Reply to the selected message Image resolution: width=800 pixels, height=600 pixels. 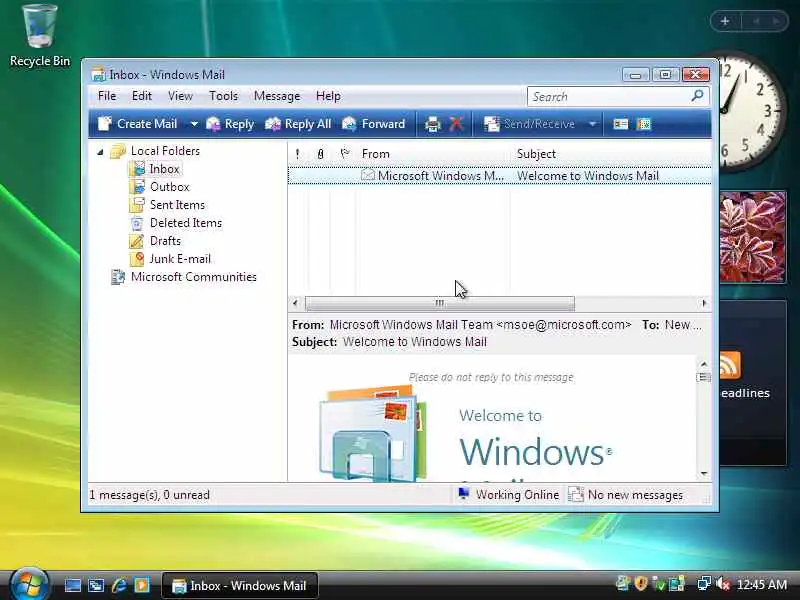coord(230,124)
